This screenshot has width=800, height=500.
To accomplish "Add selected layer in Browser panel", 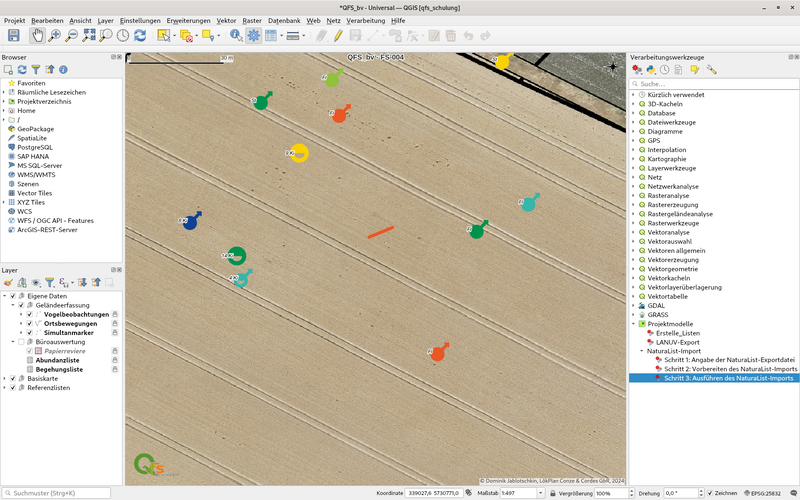I will pos(8,69).
